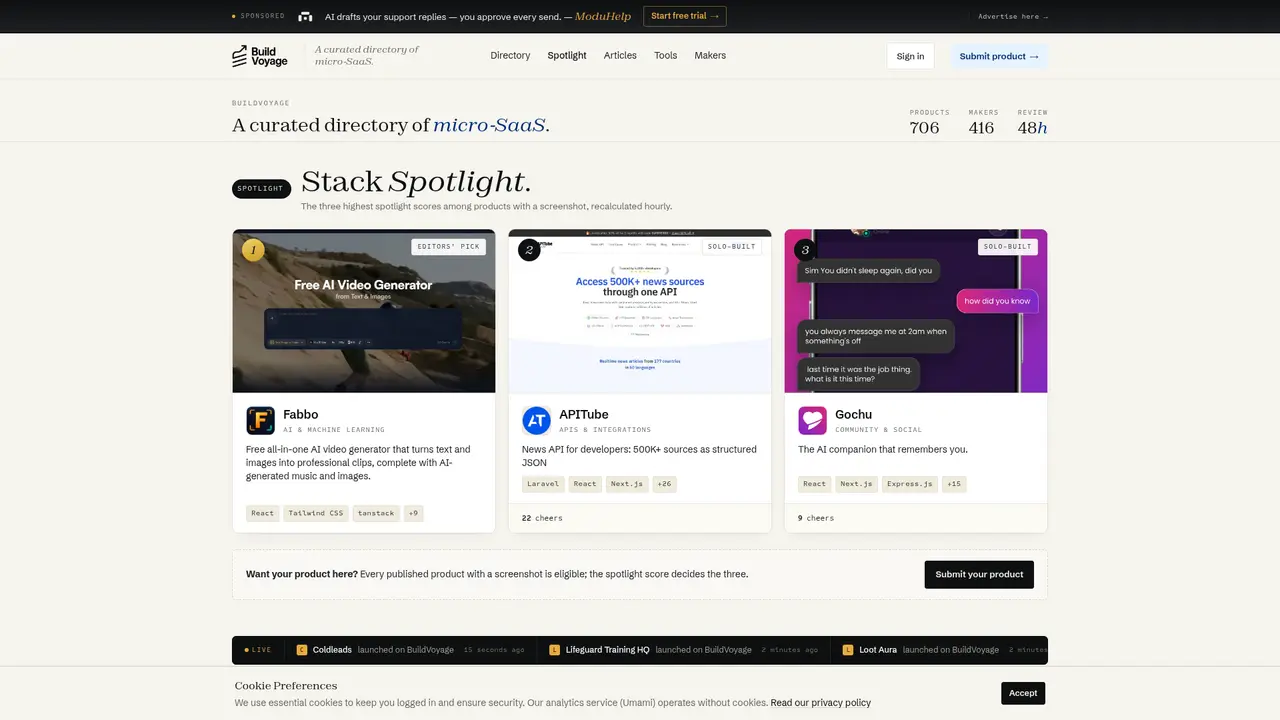Click the Express.js tag on Gochu

910,484
